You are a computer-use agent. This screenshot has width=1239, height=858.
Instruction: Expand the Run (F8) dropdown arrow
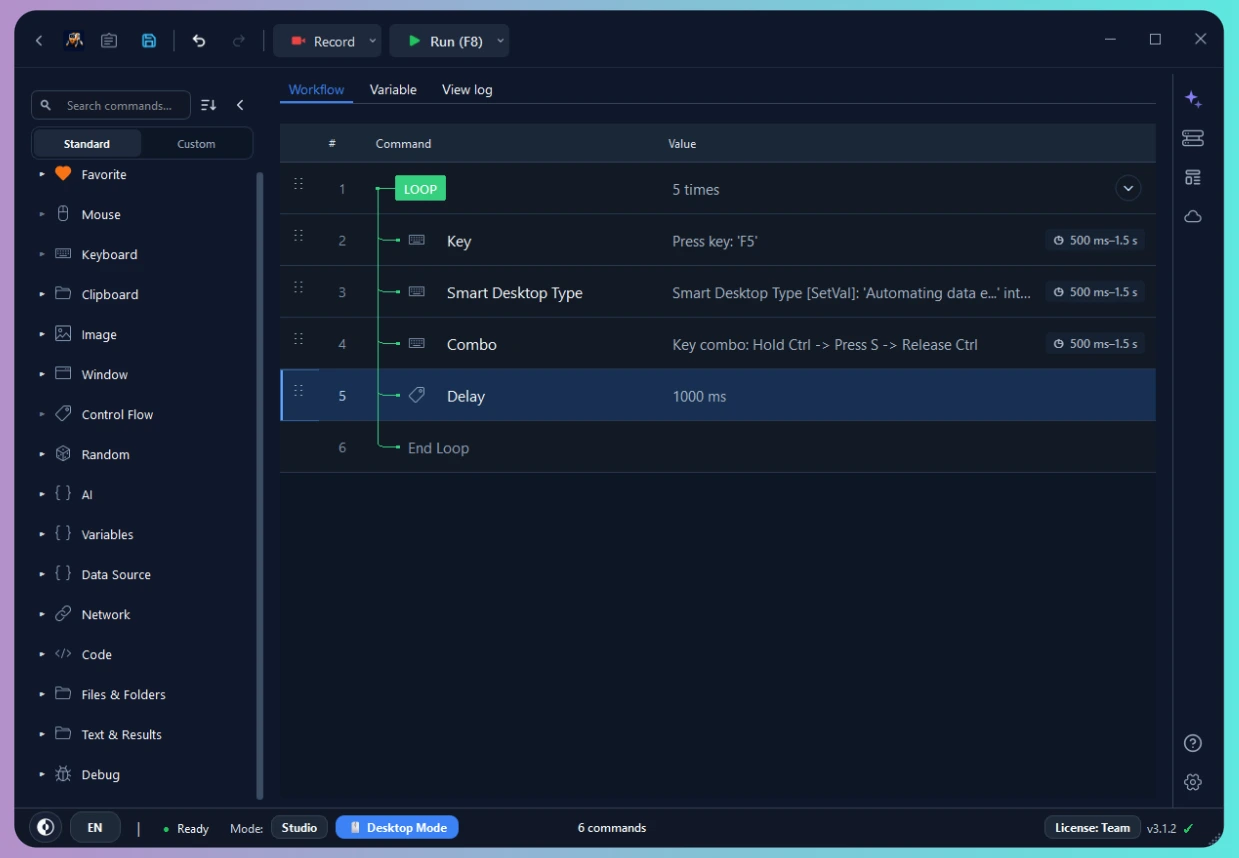coord(500,41)
